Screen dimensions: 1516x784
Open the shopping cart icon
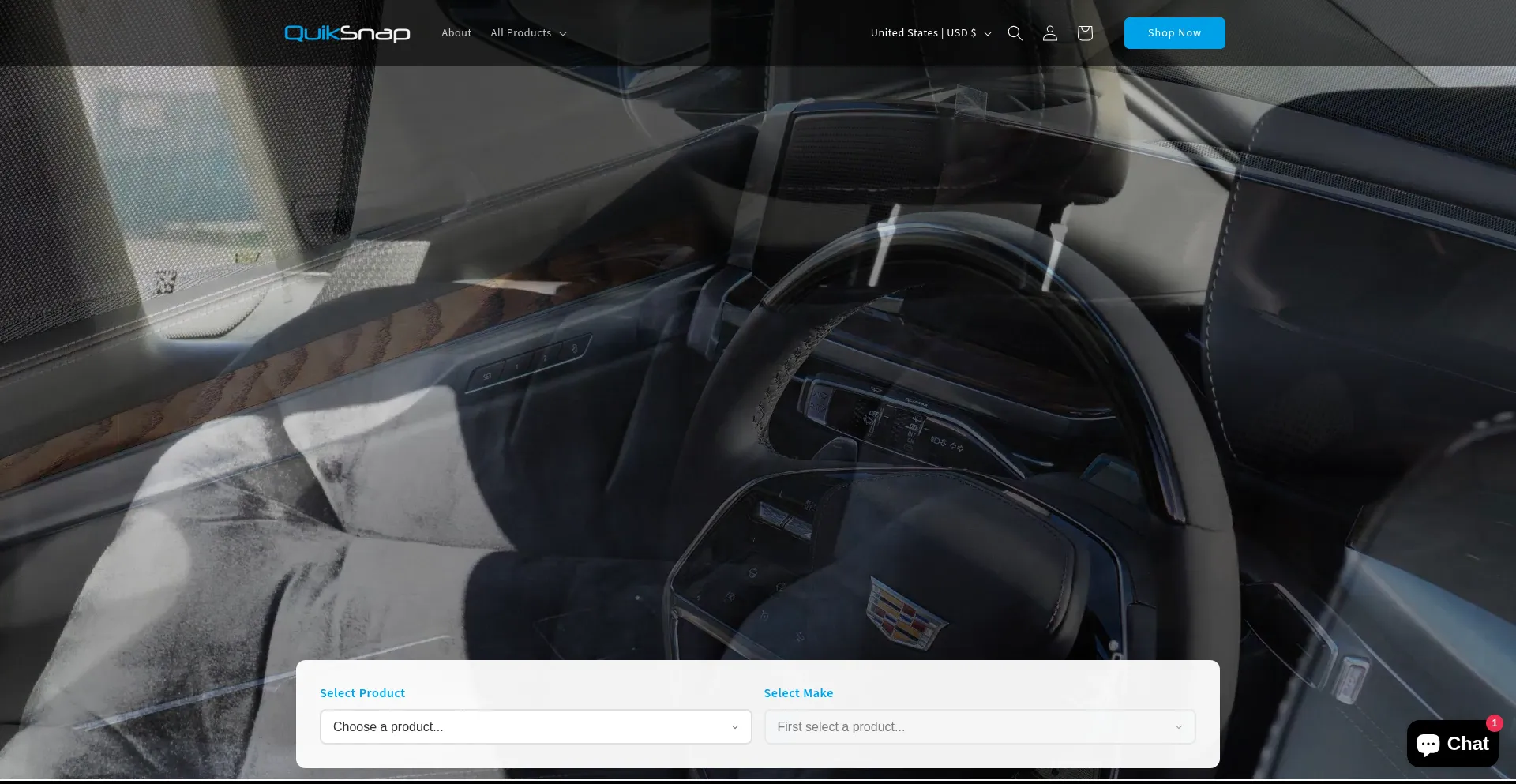pos(1085,33)
